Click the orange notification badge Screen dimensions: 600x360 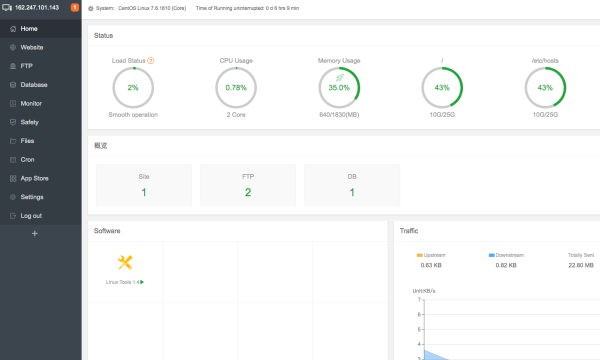pyautogui.click(x=75, y=7)
